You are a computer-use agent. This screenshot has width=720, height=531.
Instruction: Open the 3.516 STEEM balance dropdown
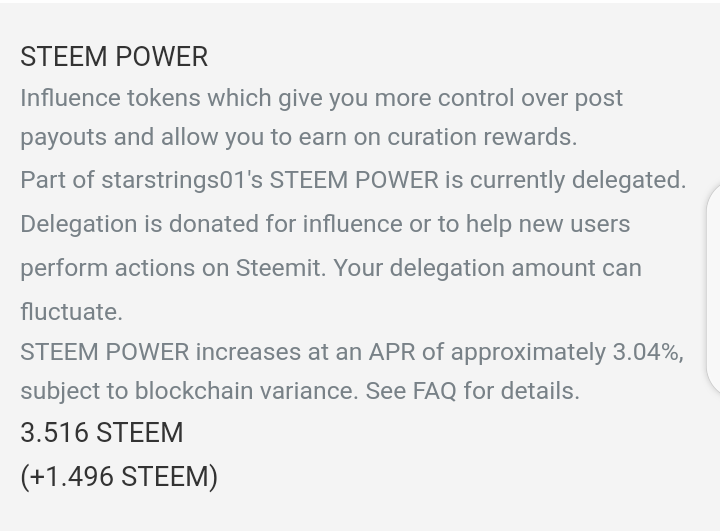tap(101, 433)
